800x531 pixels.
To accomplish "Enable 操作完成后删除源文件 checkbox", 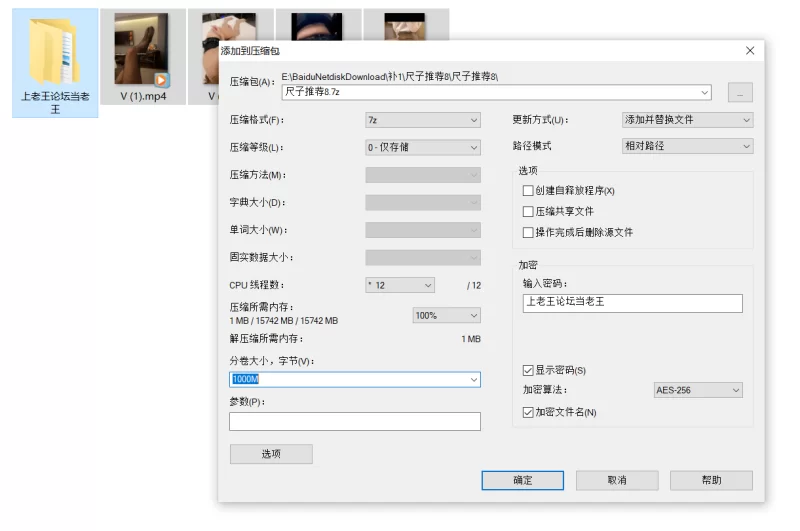I will [528, 233].
